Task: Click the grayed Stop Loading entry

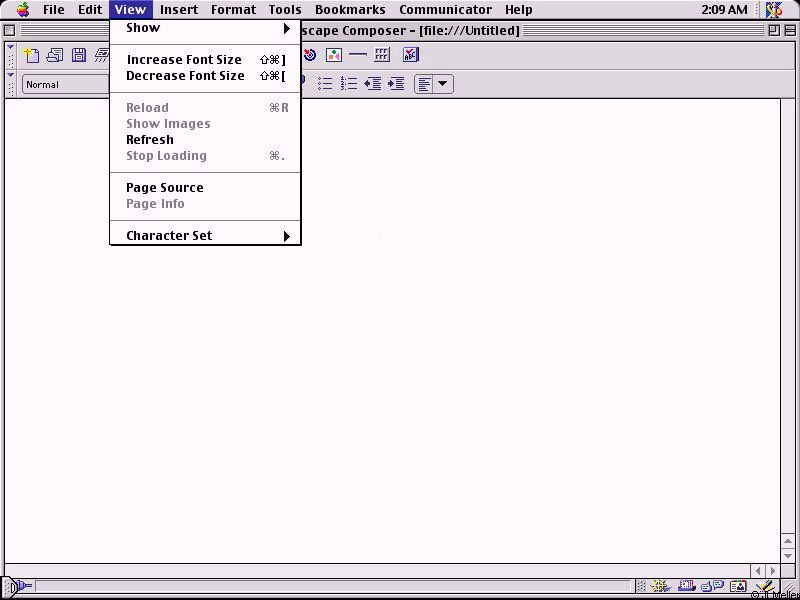Action: 205,156
